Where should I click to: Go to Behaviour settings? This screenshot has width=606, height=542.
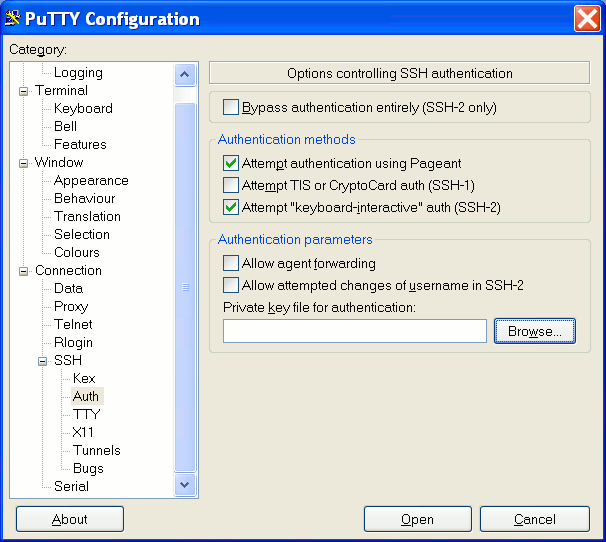coord(85,198)
